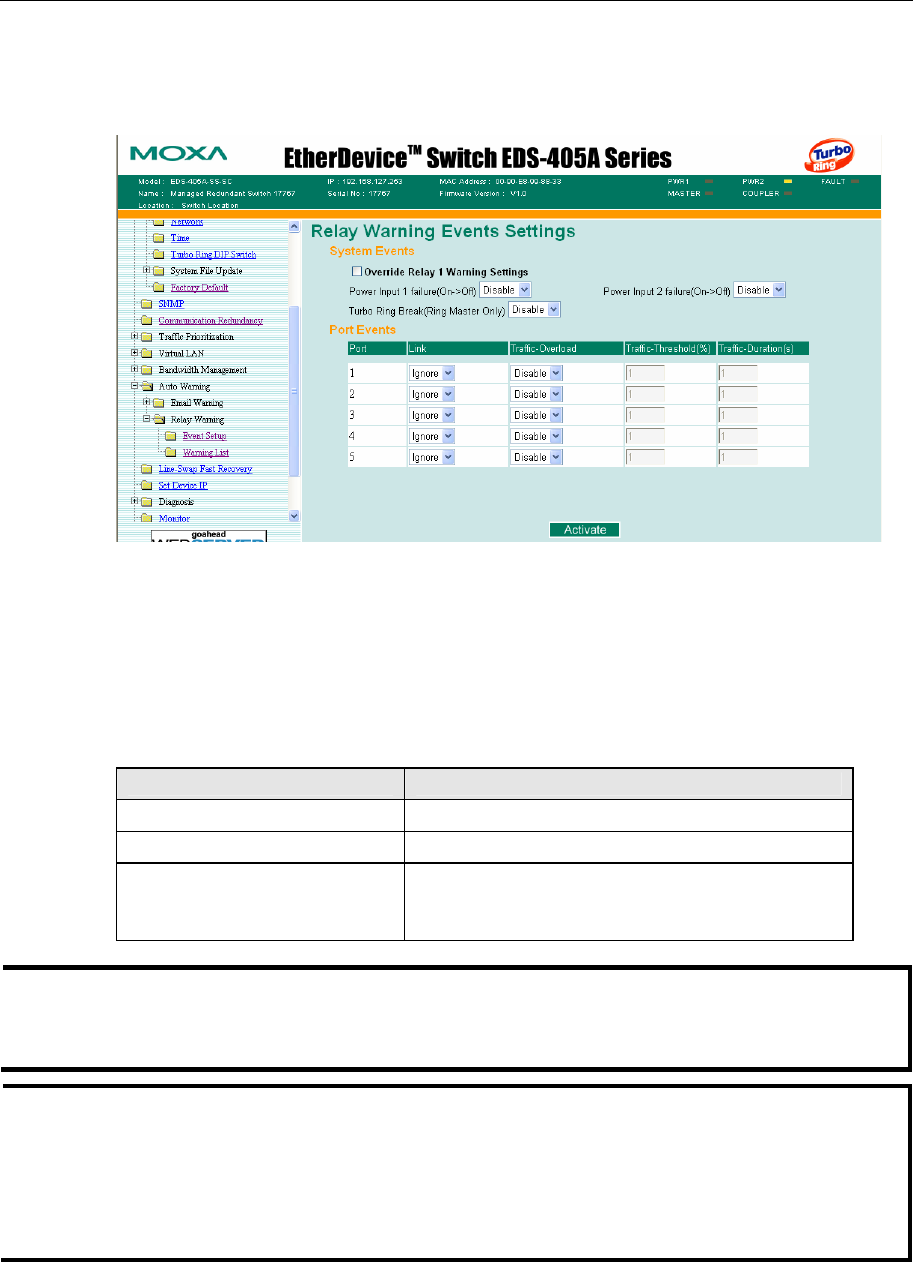Click the folder icon beside Diagnosis
This screenshot has width=913, height=1262.
point(148,501)
